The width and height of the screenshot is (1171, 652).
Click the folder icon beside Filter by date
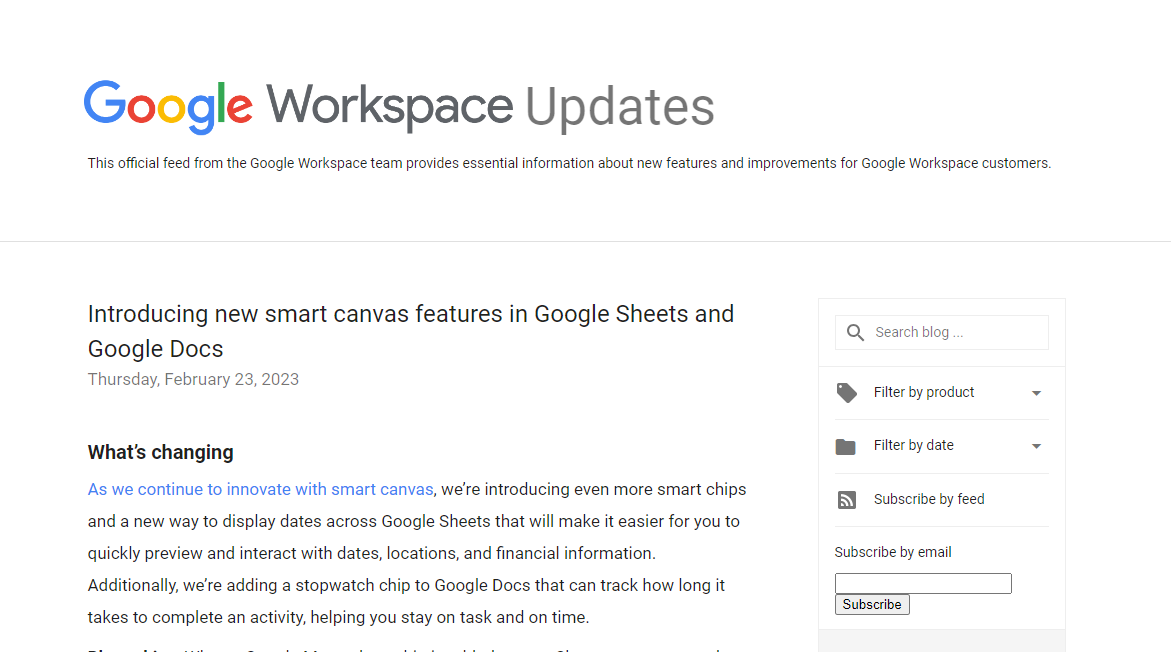(847, 446)
